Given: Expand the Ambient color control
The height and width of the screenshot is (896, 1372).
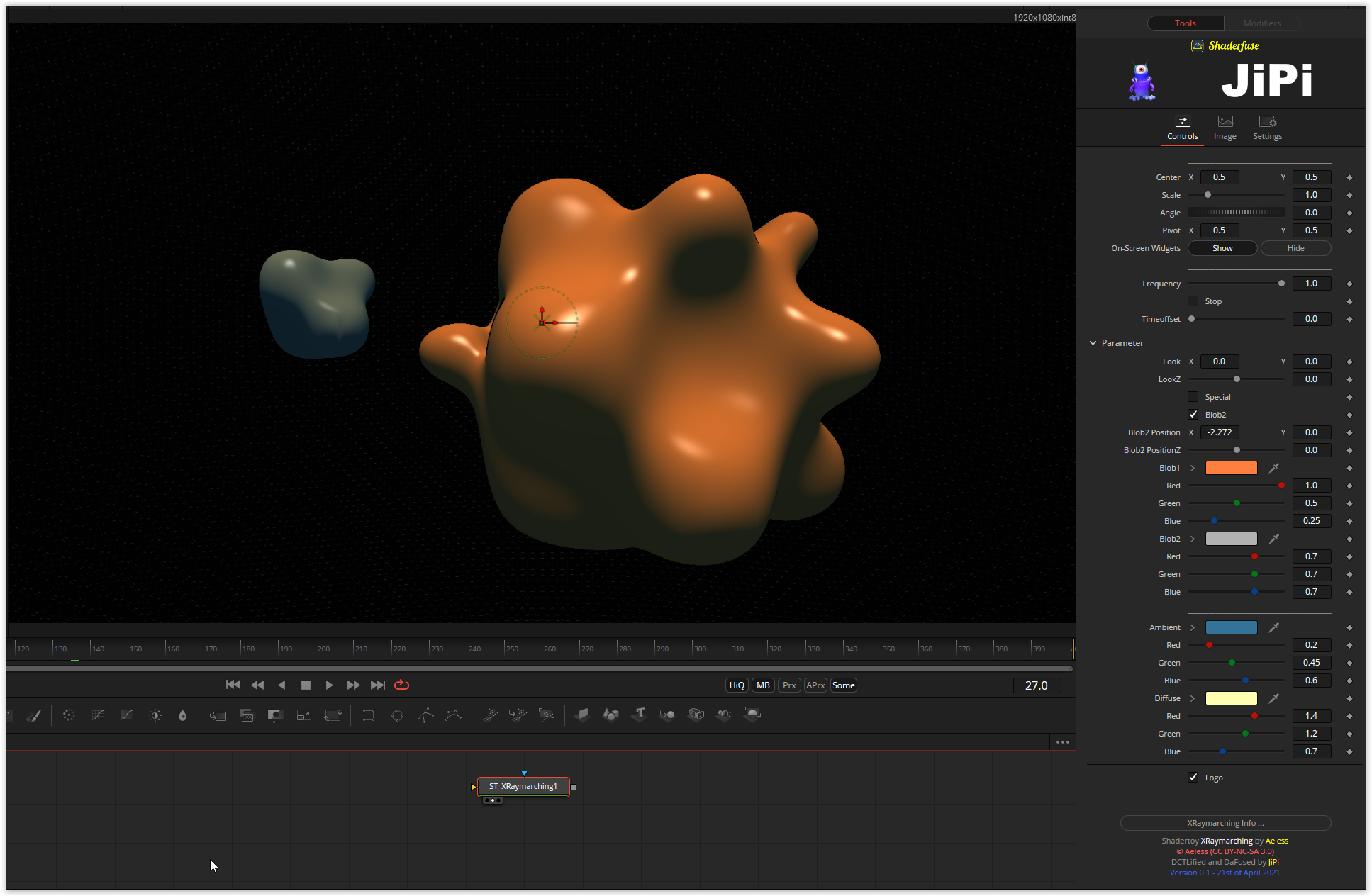Looking at the screenshot, I should click(x=1193, y=627).
